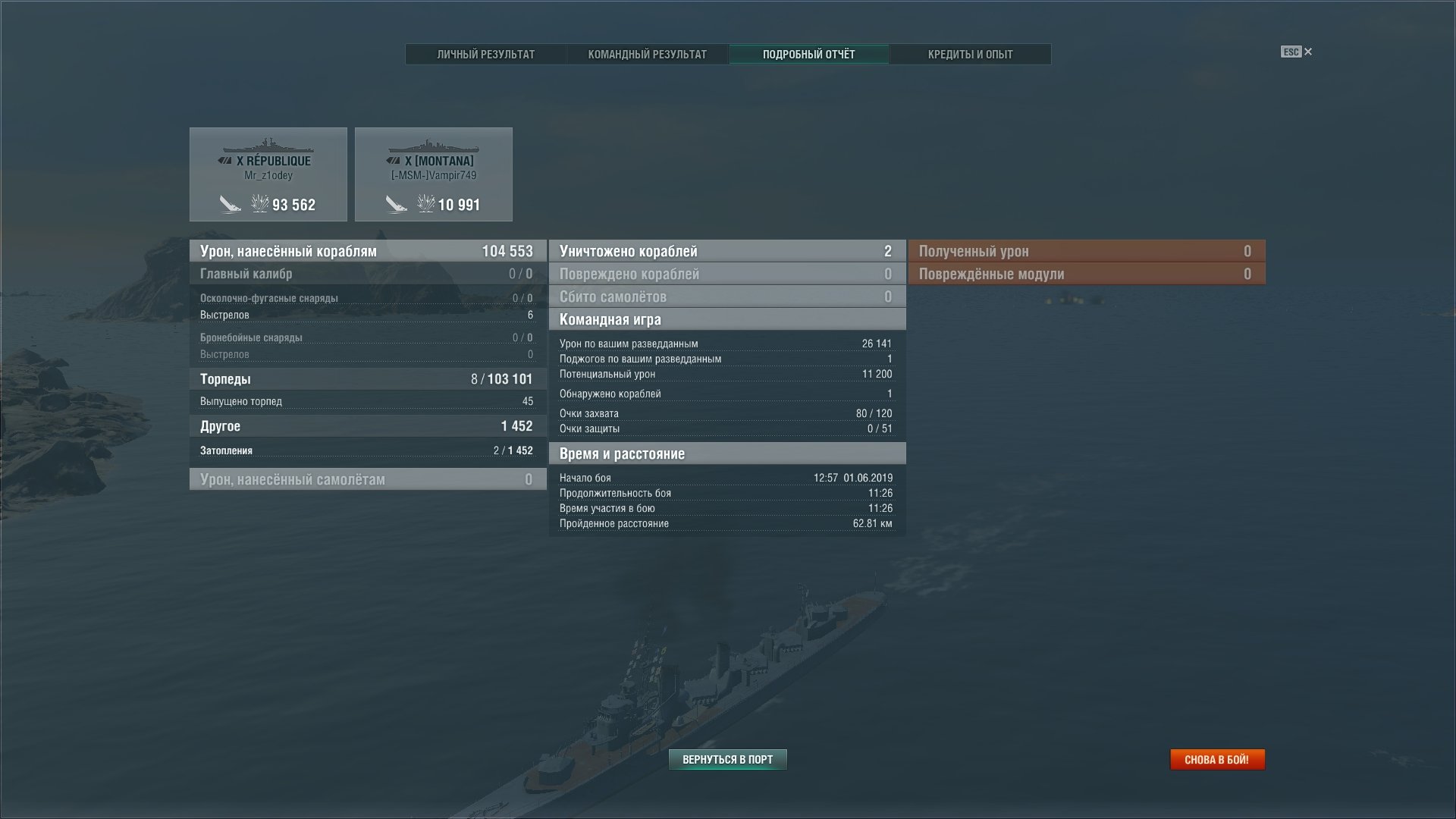Click nation flag icon beside X RÉPUBLIQUE
1456x819 pixels.
(x=224, y=161)
